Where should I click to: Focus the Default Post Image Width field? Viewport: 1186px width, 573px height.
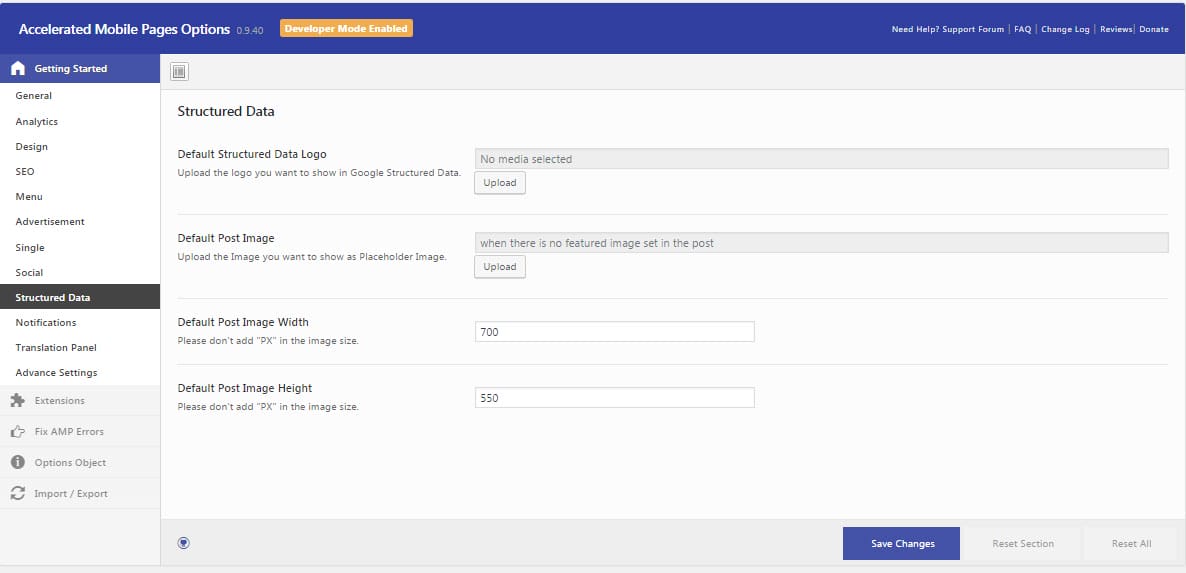614,332
